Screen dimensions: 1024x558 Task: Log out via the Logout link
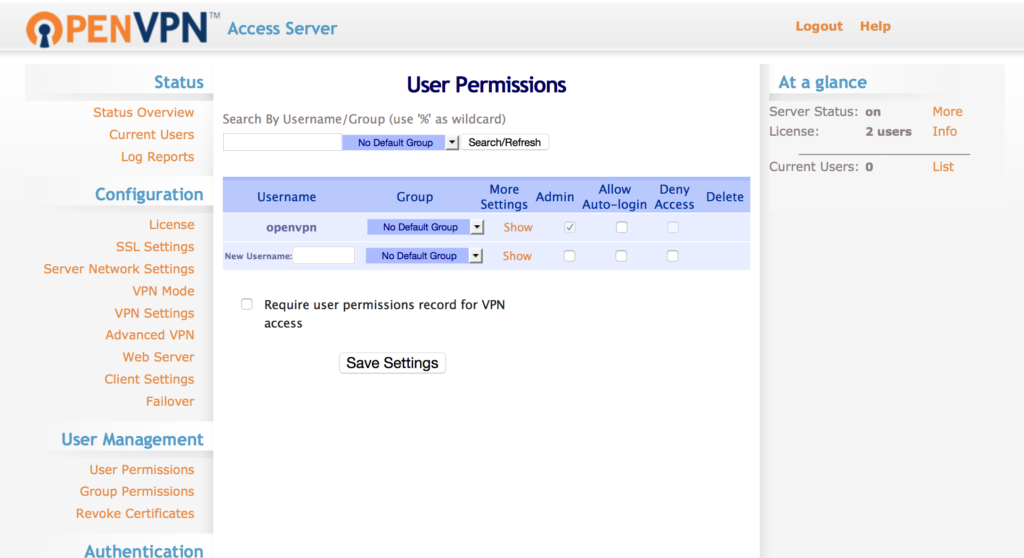click(819, 26)
